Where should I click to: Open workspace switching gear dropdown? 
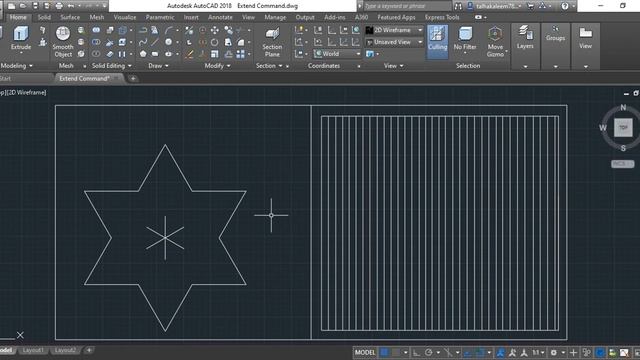[x=557, y=353]
